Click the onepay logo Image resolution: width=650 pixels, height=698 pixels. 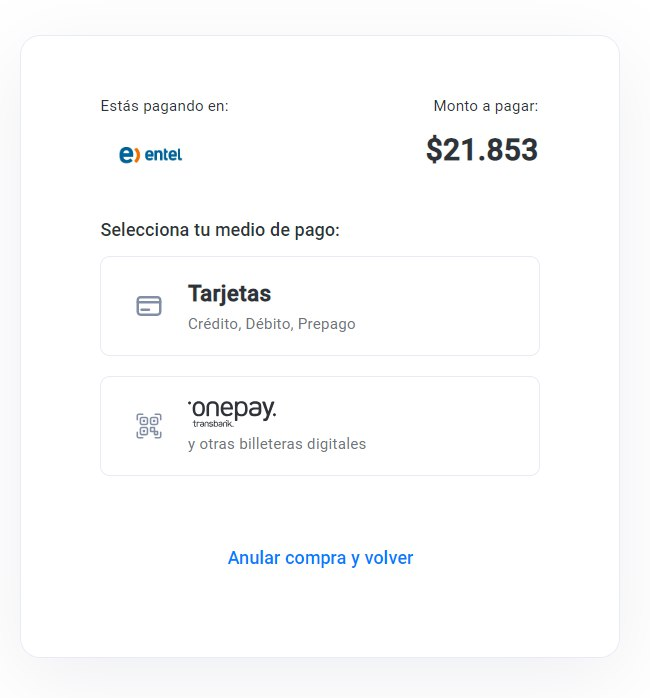tap(232, 414)
